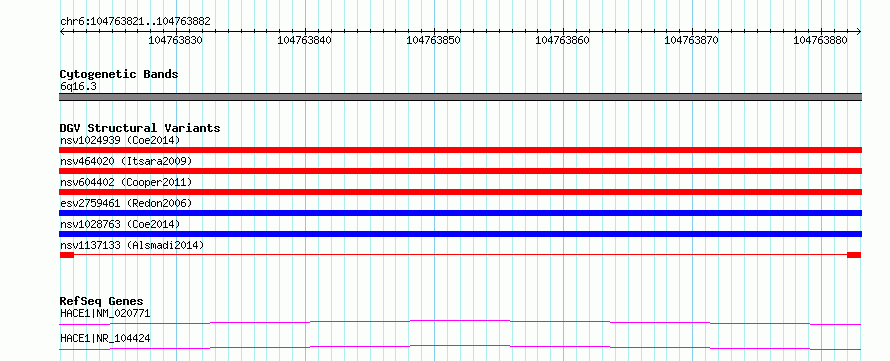The width and height of the screenshot is (890, 361).
Task: Click ruler tick label 104763840
Action: pos(305,40)
